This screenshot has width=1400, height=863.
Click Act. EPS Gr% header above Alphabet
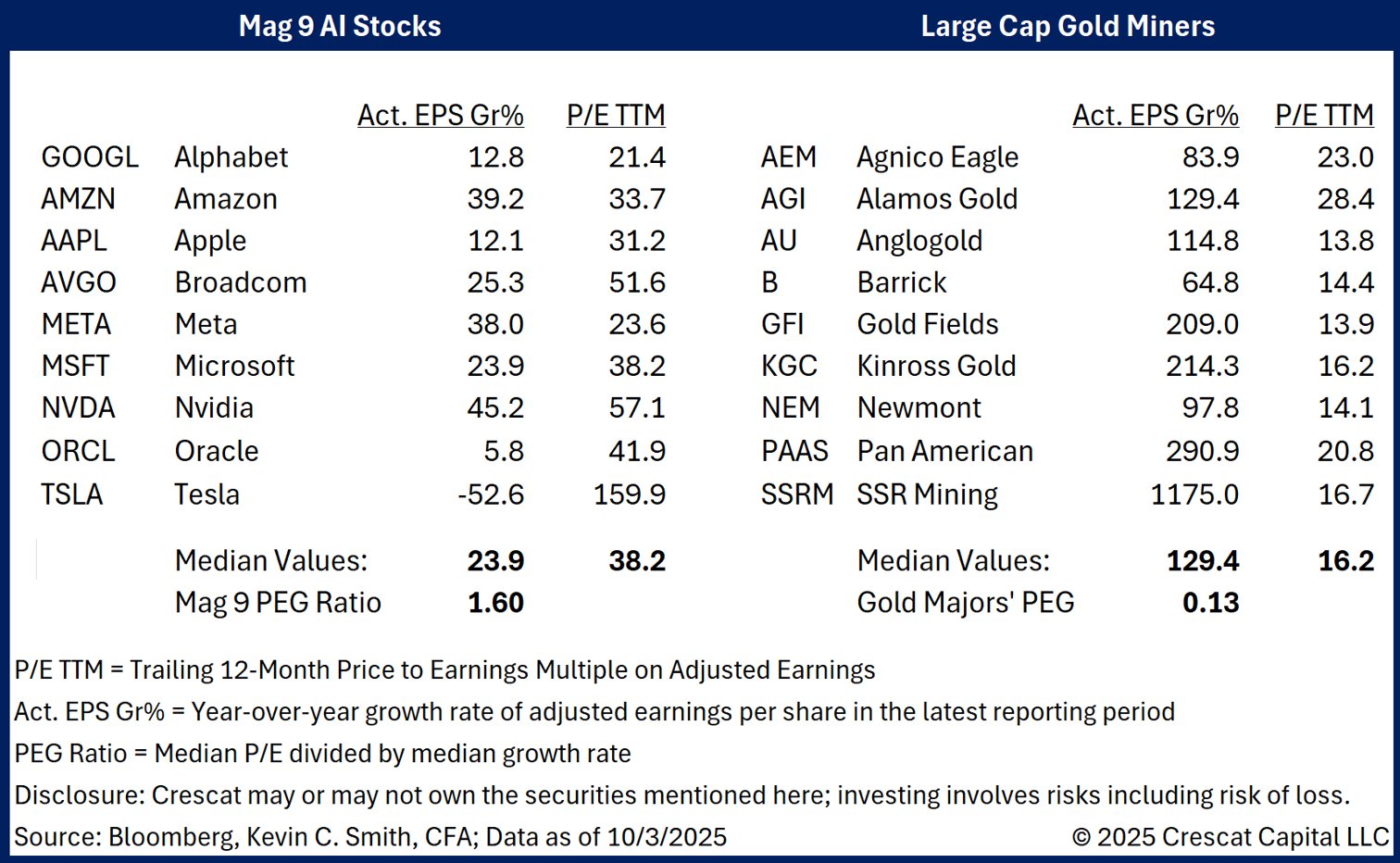441,116
